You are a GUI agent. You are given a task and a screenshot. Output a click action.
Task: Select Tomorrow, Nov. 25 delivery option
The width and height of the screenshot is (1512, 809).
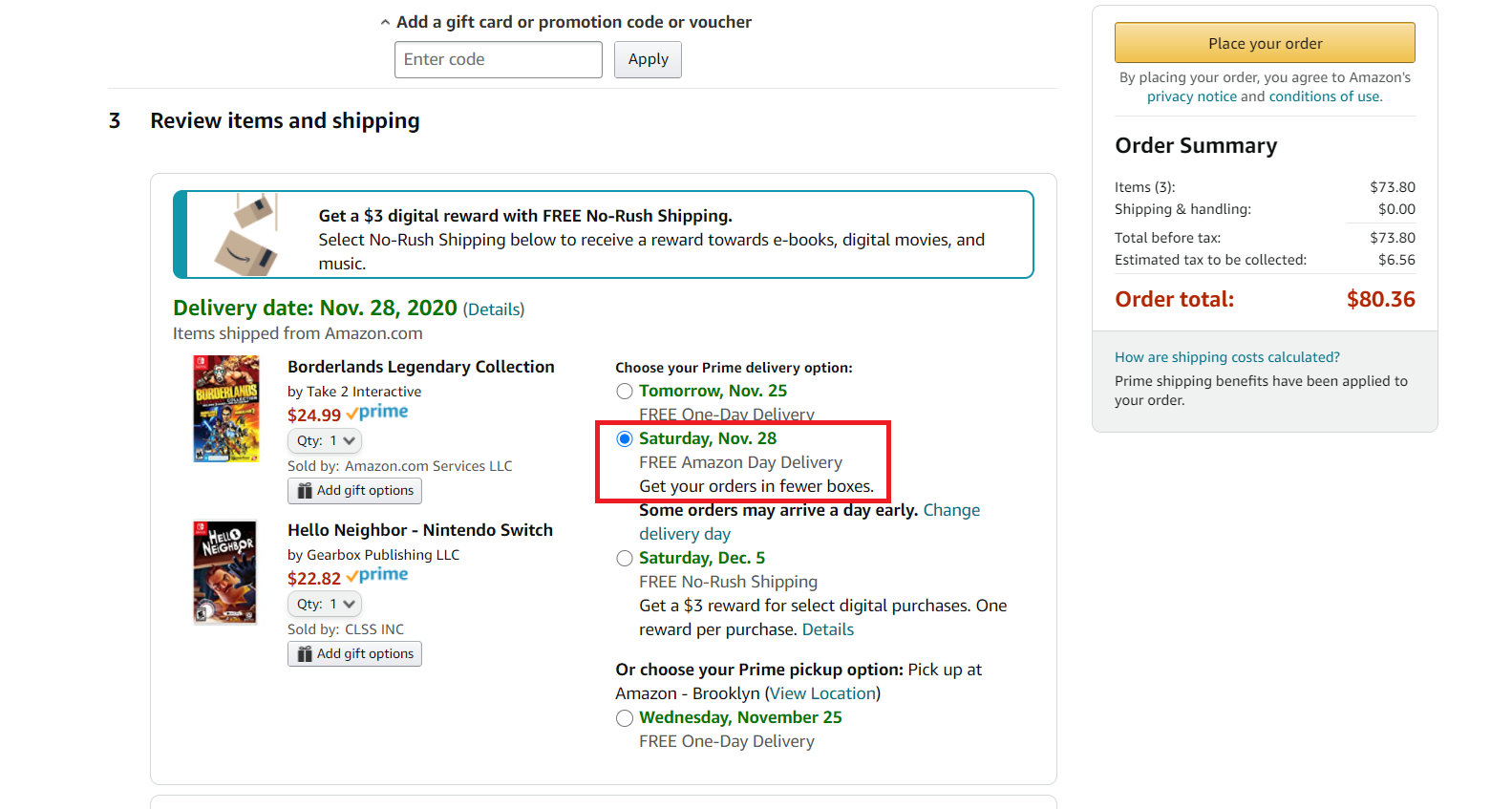click(625, 391)
